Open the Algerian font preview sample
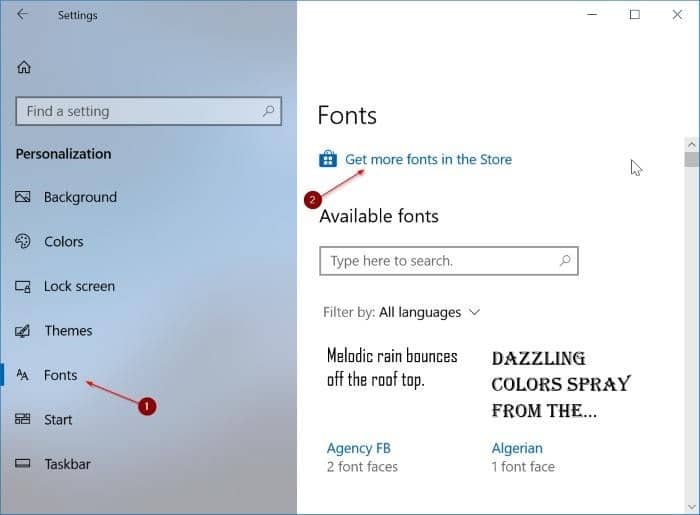Image resolution: width=700 pixels, height=515 pixels. 561,384
